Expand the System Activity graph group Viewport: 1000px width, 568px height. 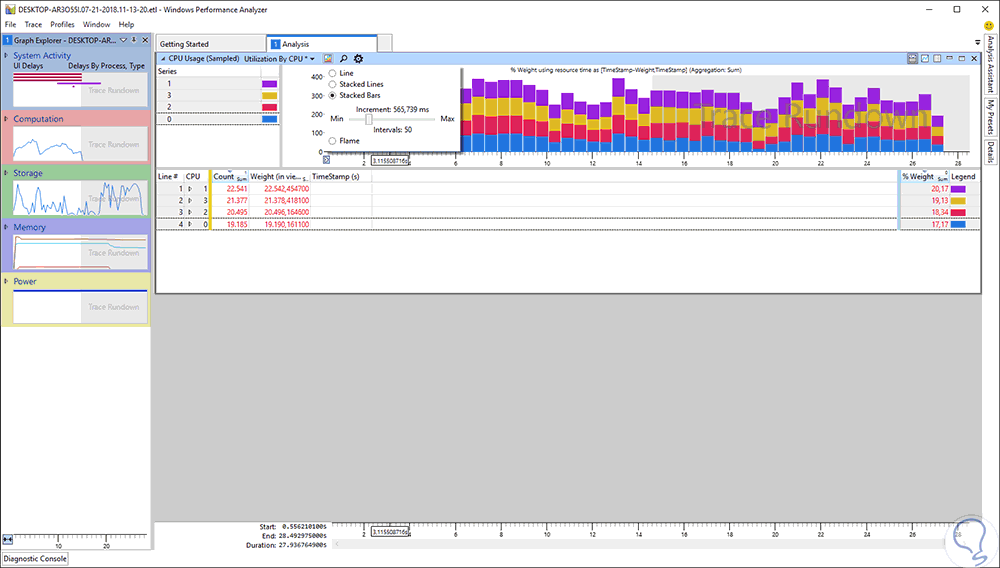point(7,56)
